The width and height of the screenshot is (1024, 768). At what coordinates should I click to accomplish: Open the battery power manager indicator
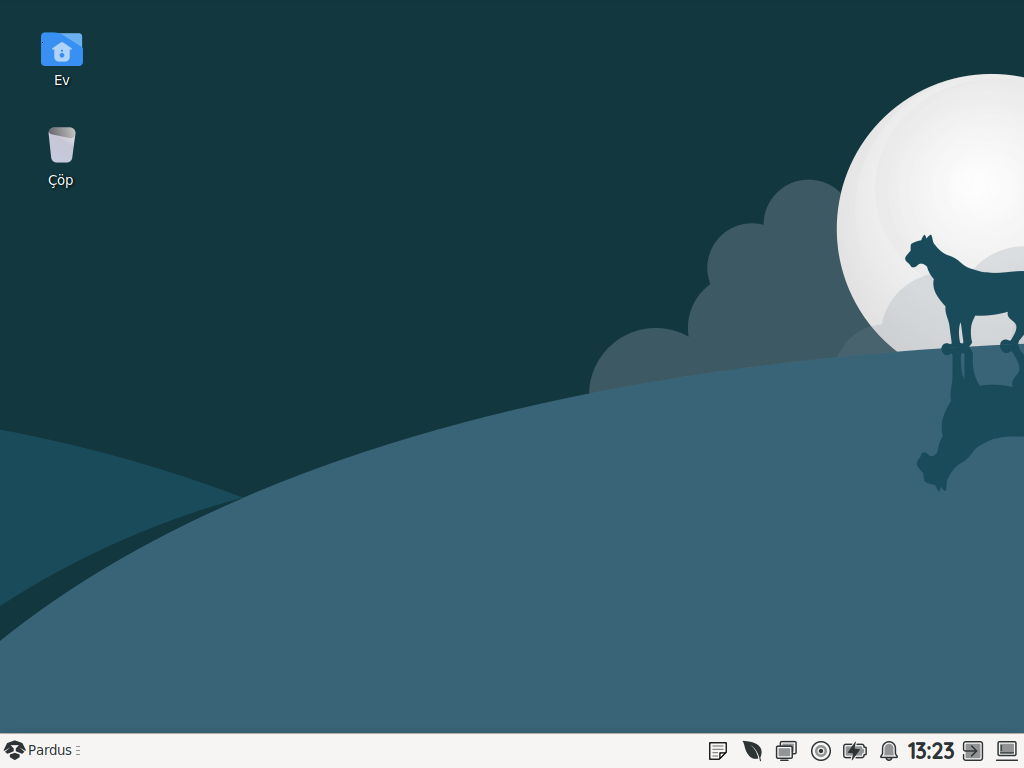coord(855,751)
